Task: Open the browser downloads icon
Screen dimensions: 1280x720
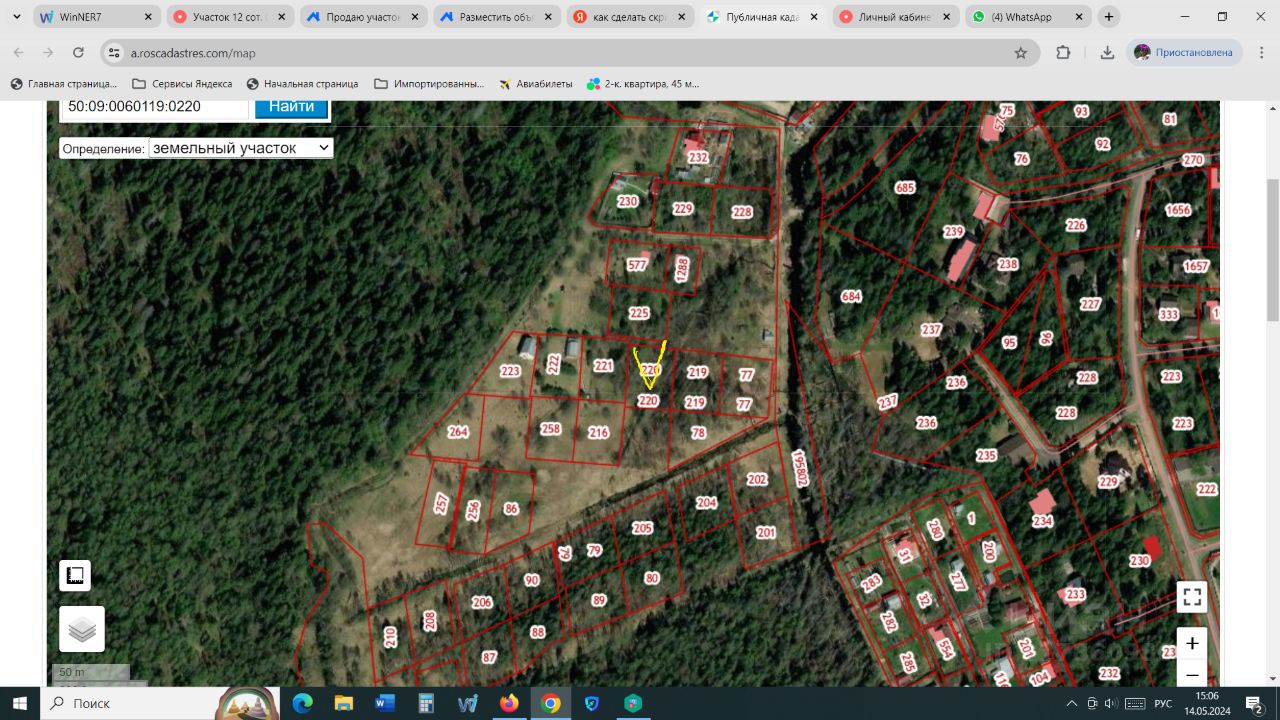Action: [x=1107, y=53]
